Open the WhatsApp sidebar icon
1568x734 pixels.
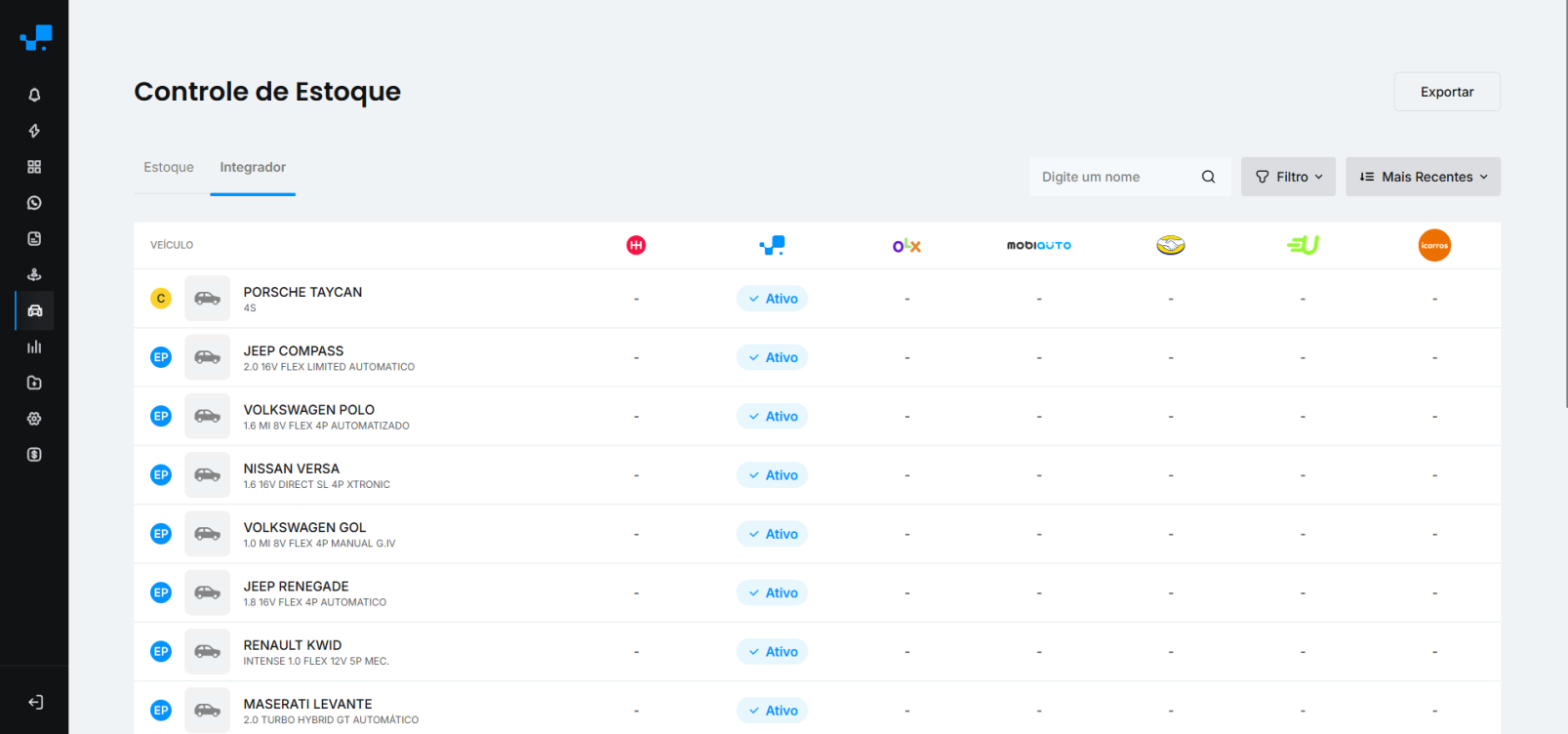coord(34,203)
